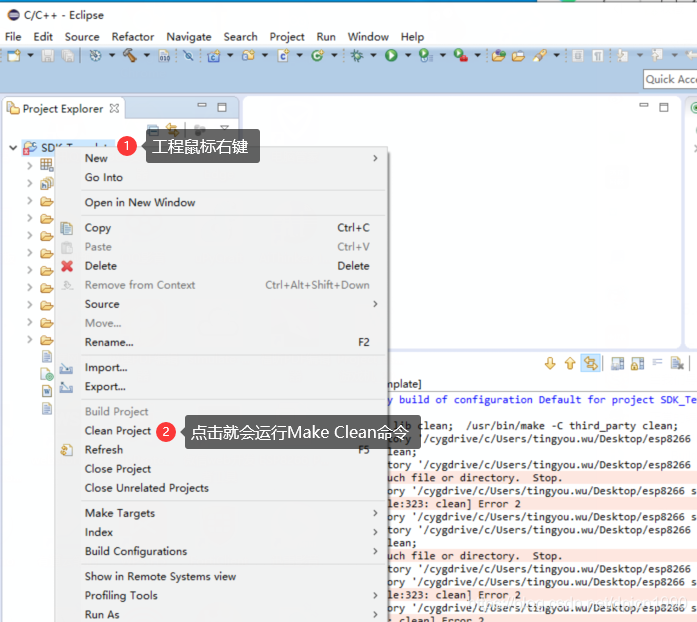
Task: Click the Open Type icon
Action: [499, 56]
